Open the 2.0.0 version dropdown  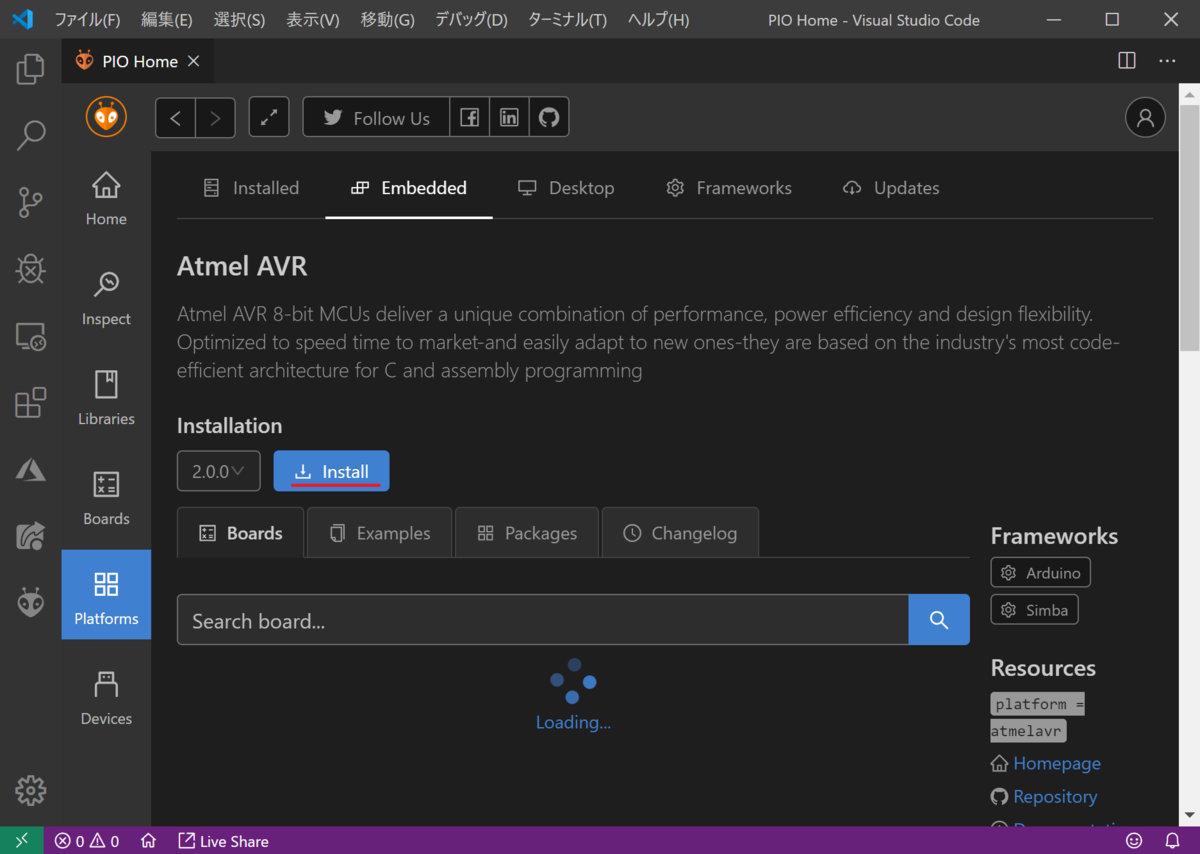point(218,471)
